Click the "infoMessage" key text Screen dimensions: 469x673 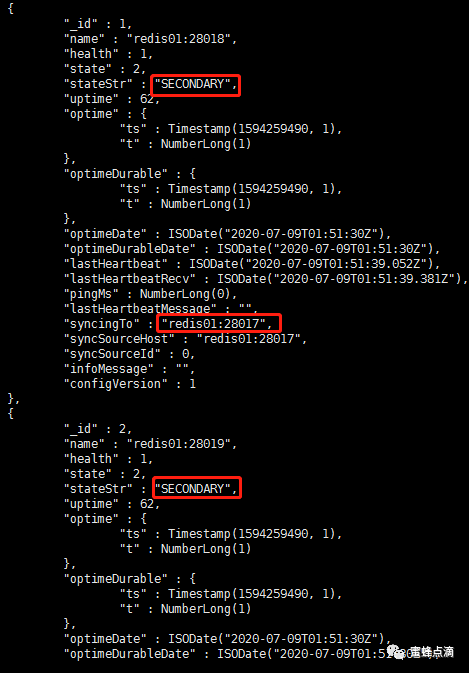click(x=109, y=369)
